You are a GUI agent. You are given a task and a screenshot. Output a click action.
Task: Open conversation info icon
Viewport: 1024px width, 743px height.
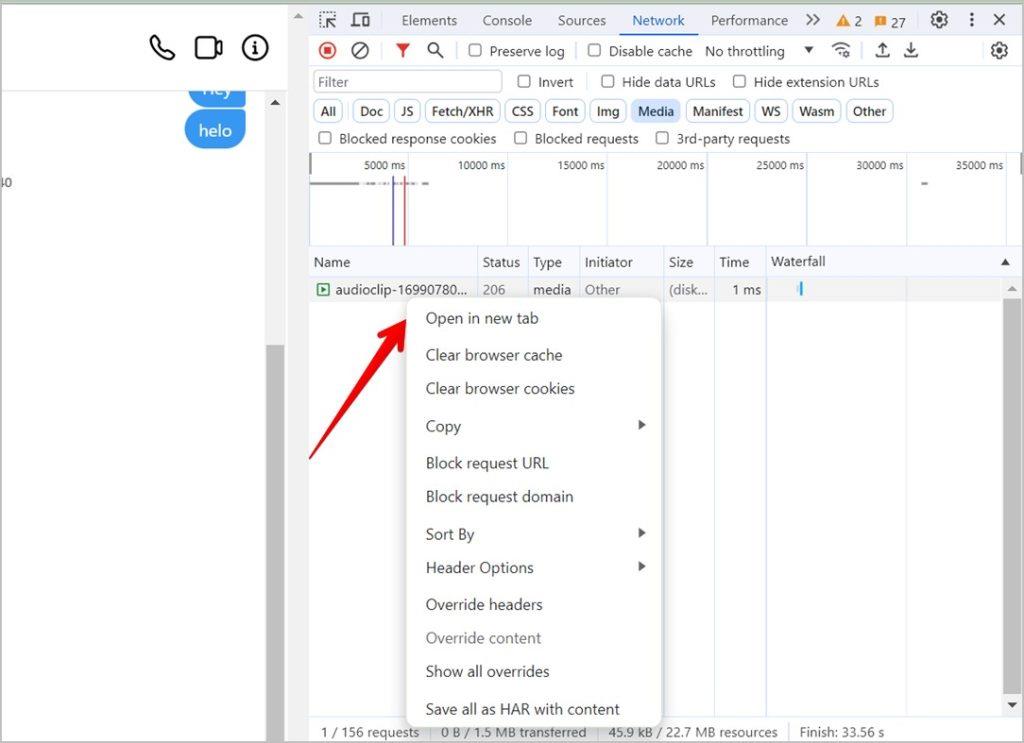pos(255,48)
